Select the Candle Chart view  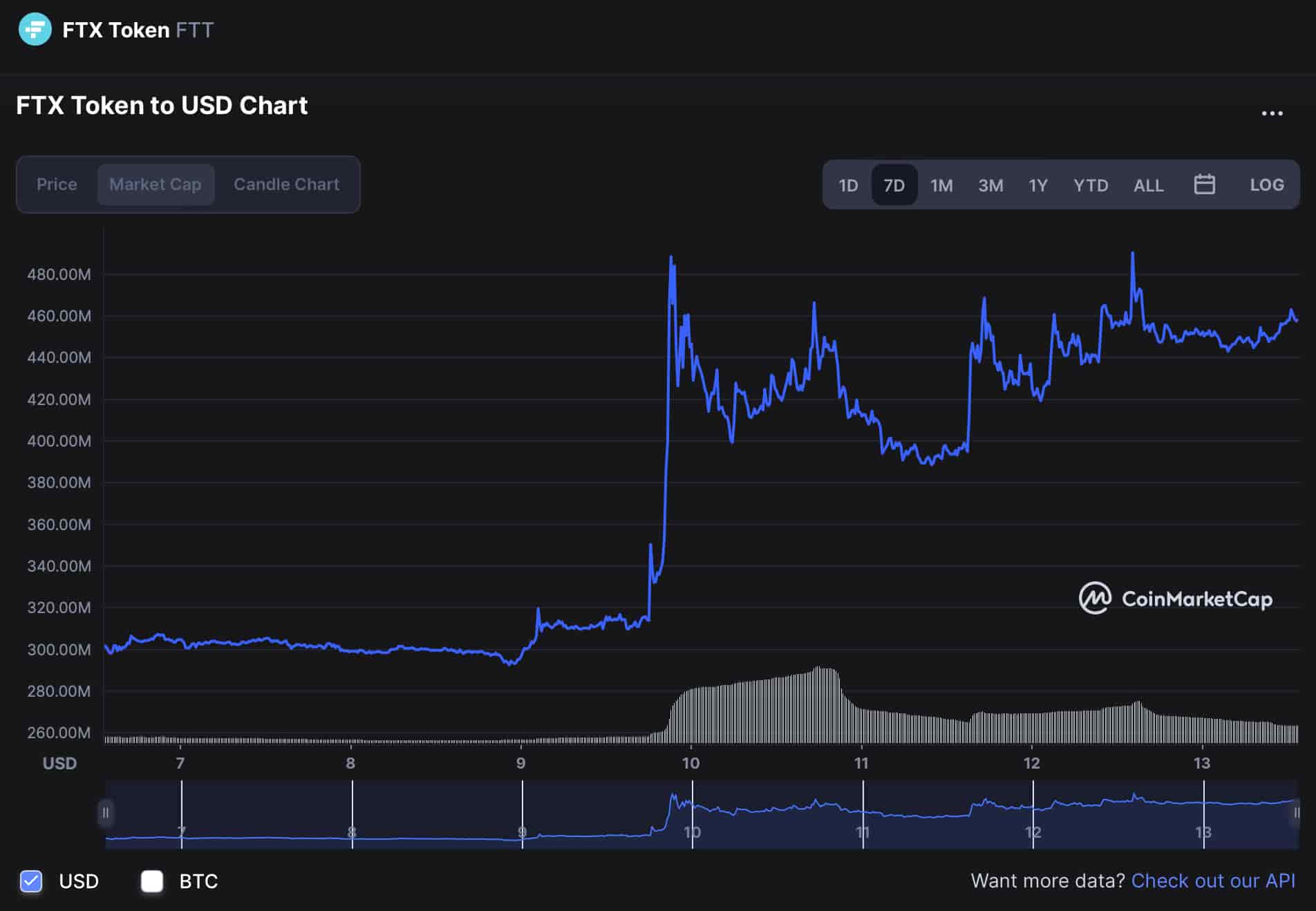[285, 185]
